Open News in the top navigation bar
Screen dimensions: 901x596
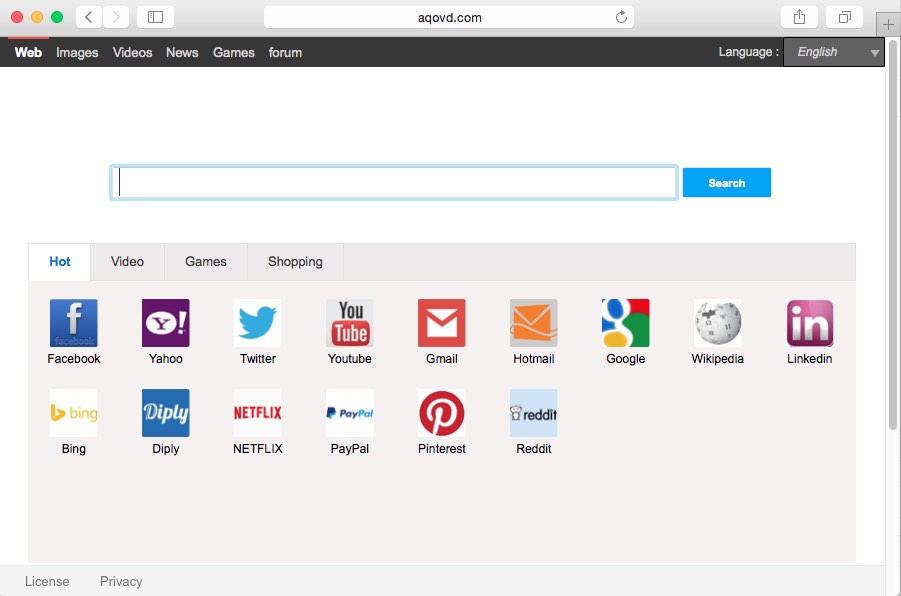coord(182,52)
